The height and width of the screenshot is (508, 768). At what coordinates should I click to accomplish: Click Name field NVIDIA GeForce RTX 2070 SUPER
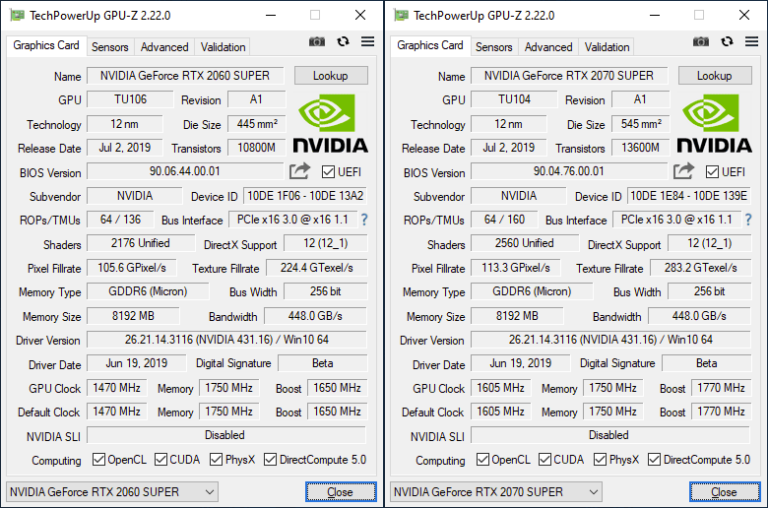coord(569,76)
